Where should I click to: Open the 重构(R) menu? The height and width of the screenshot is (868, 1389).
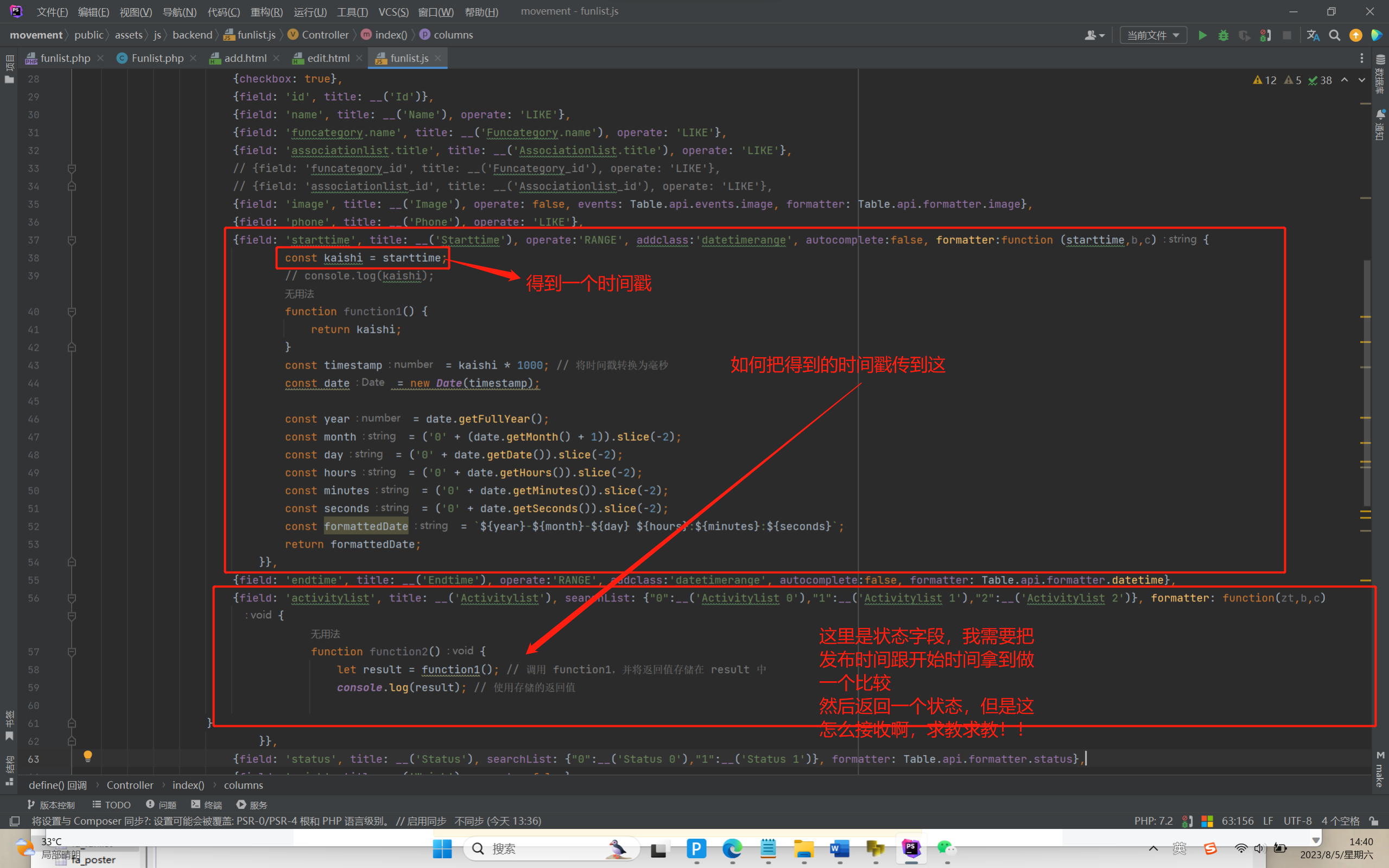(x=267, y=11)
